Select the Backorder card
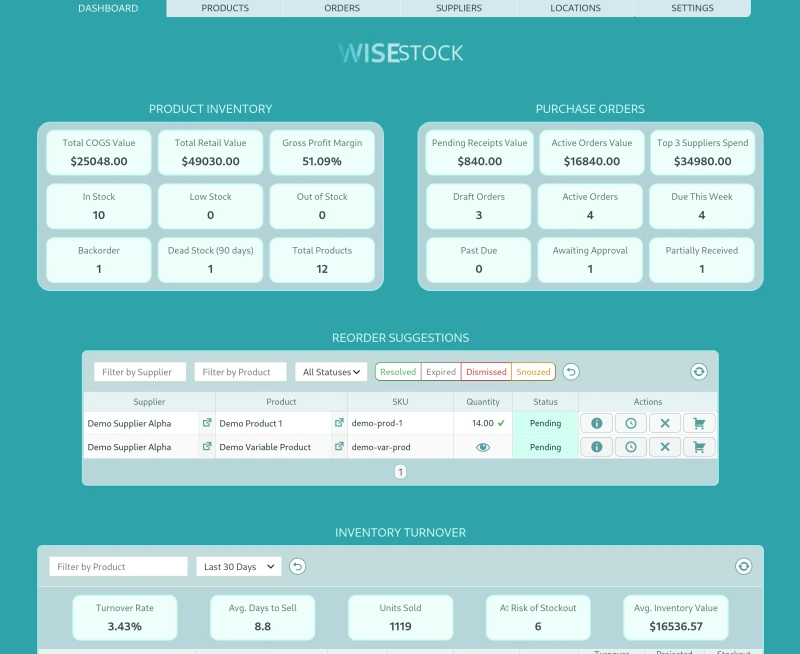 (99, 260)
